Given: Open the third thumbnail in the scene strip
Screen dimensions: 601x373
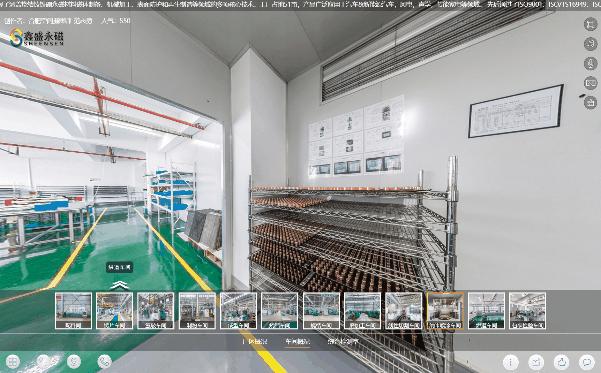Looking at the screenshot, I should click(156, 311).
